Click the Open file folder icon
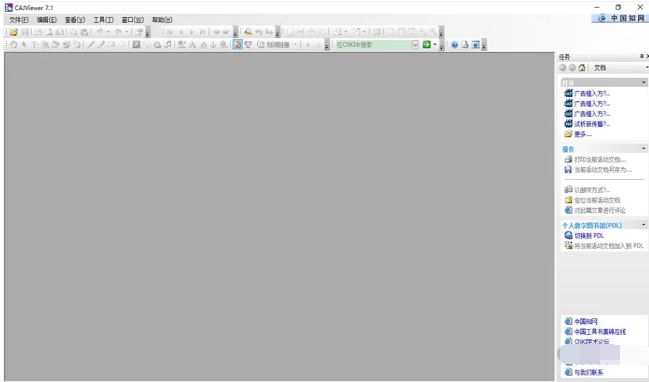This screenshot has height=382, width=649. click(x=14, y=32)
